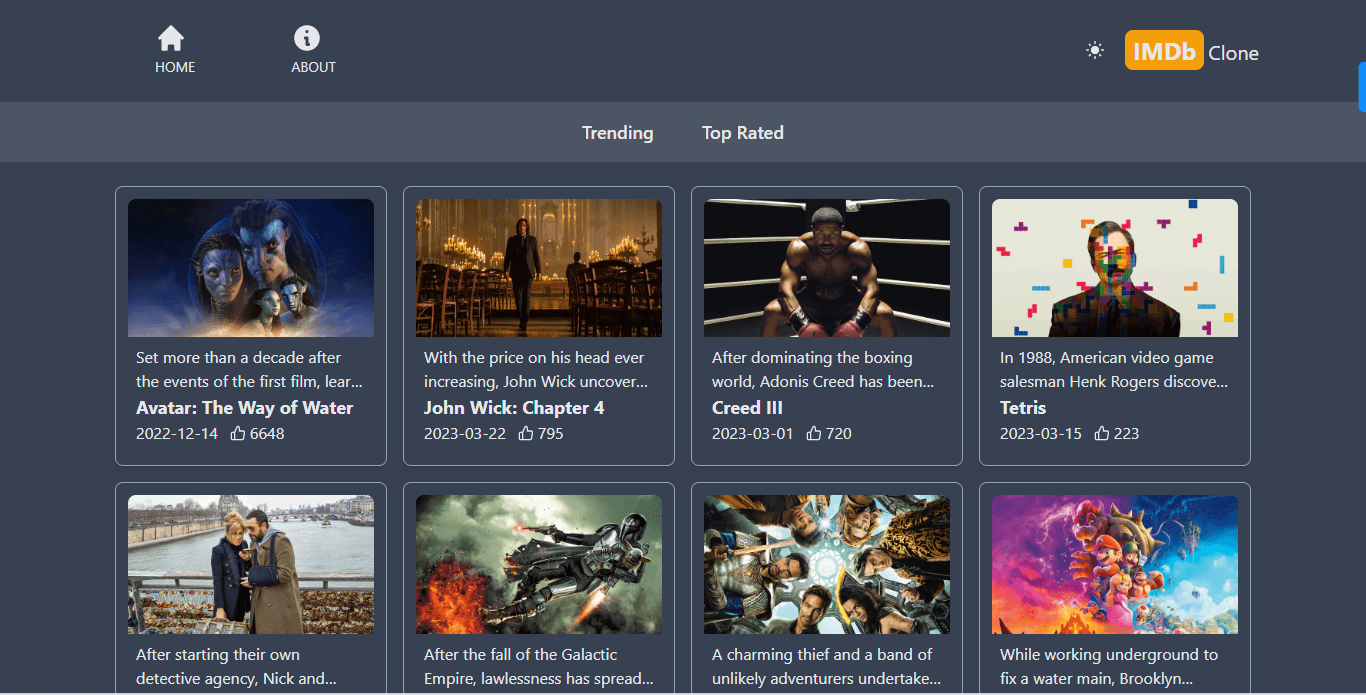Viewport: 1366px width, 695px height.
Task: Switch to the Top Rated tab
Action: click(x=743, y=132)
